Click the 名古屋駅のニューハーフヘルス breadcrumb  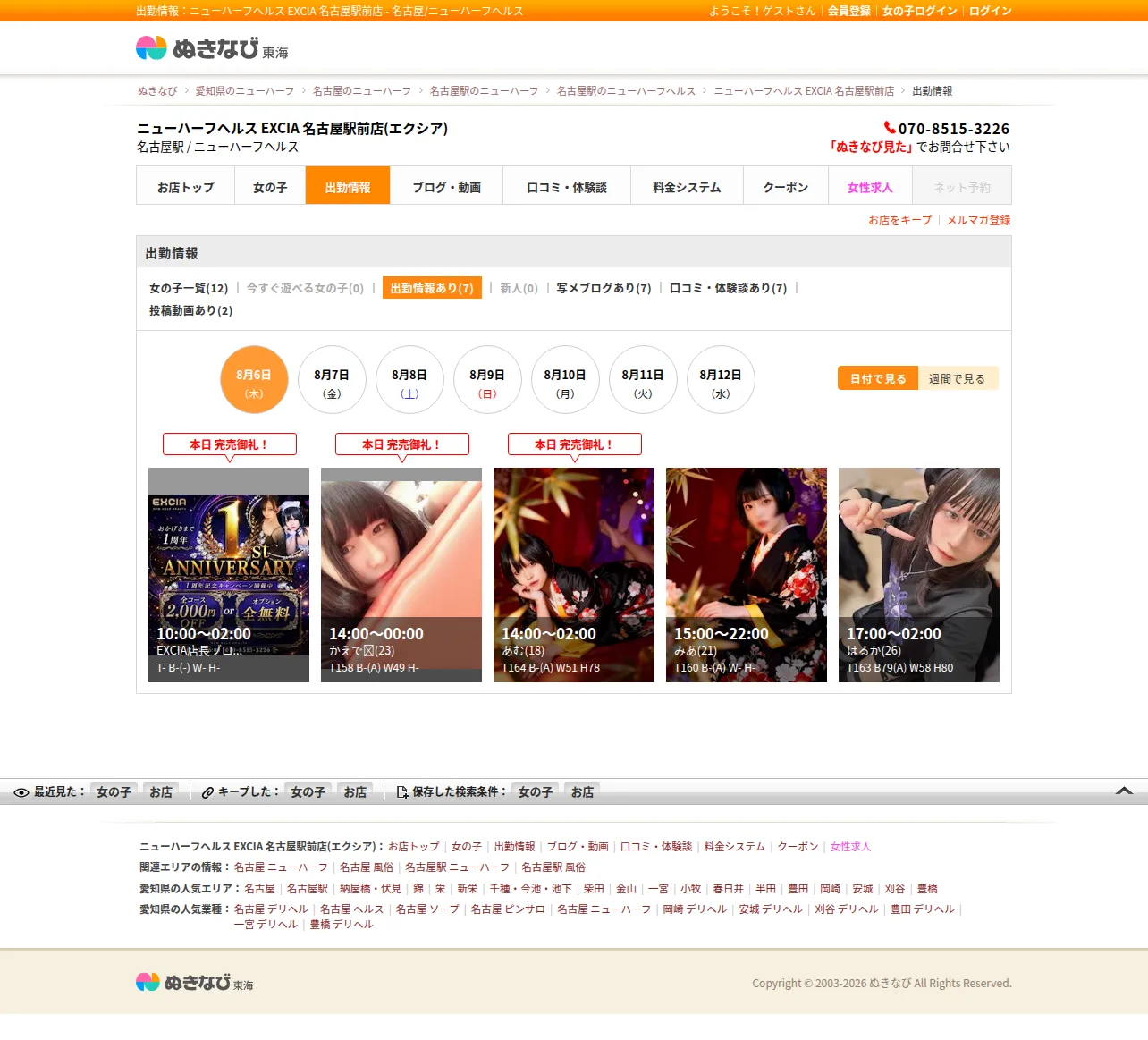click(626, 91)
